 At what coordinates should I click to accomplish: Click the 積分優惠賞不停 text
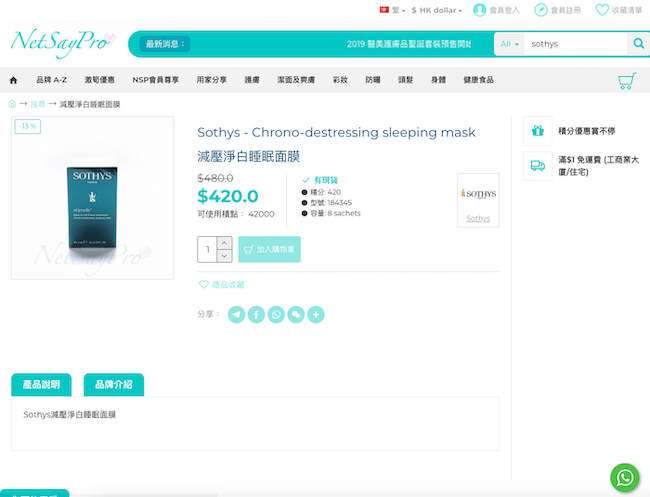point(587,131)
